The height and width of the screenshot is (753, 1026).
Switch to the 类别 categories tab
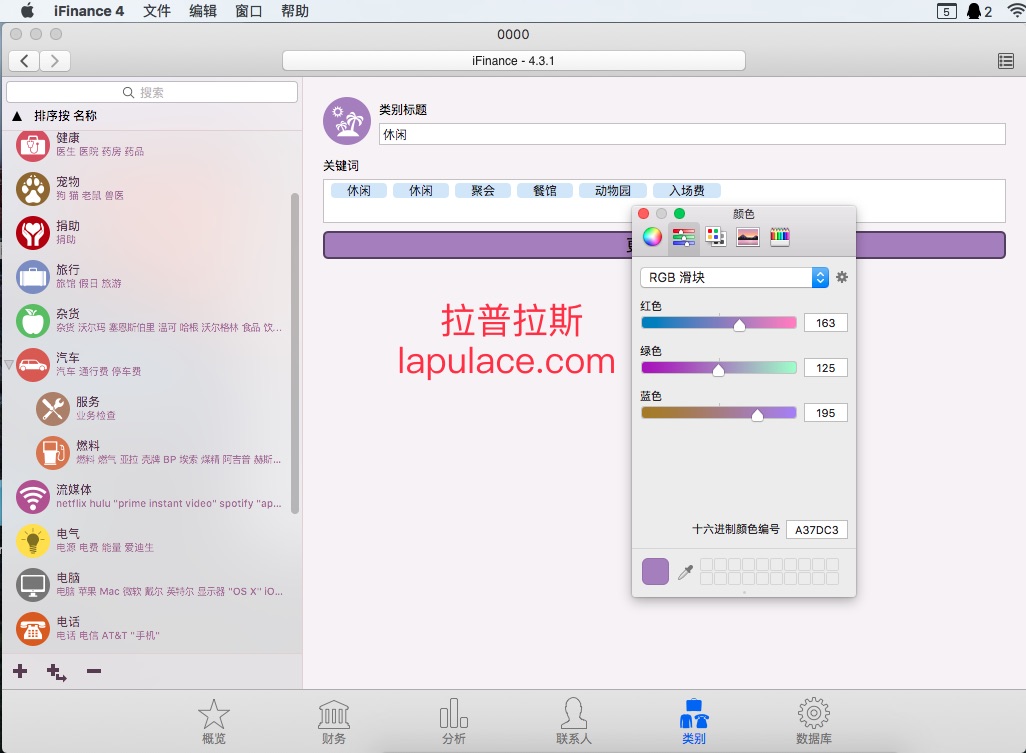click(694, 722)
